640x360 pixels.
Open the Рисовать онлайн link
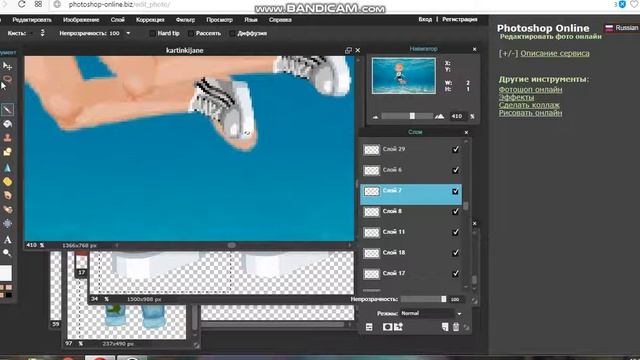tap(530, 113)
